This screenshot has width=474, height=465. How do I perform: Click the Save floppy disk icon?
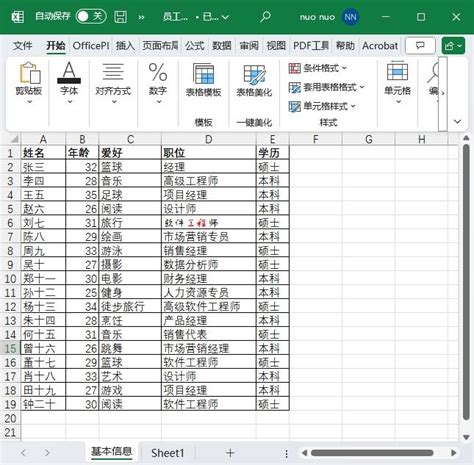121,17
